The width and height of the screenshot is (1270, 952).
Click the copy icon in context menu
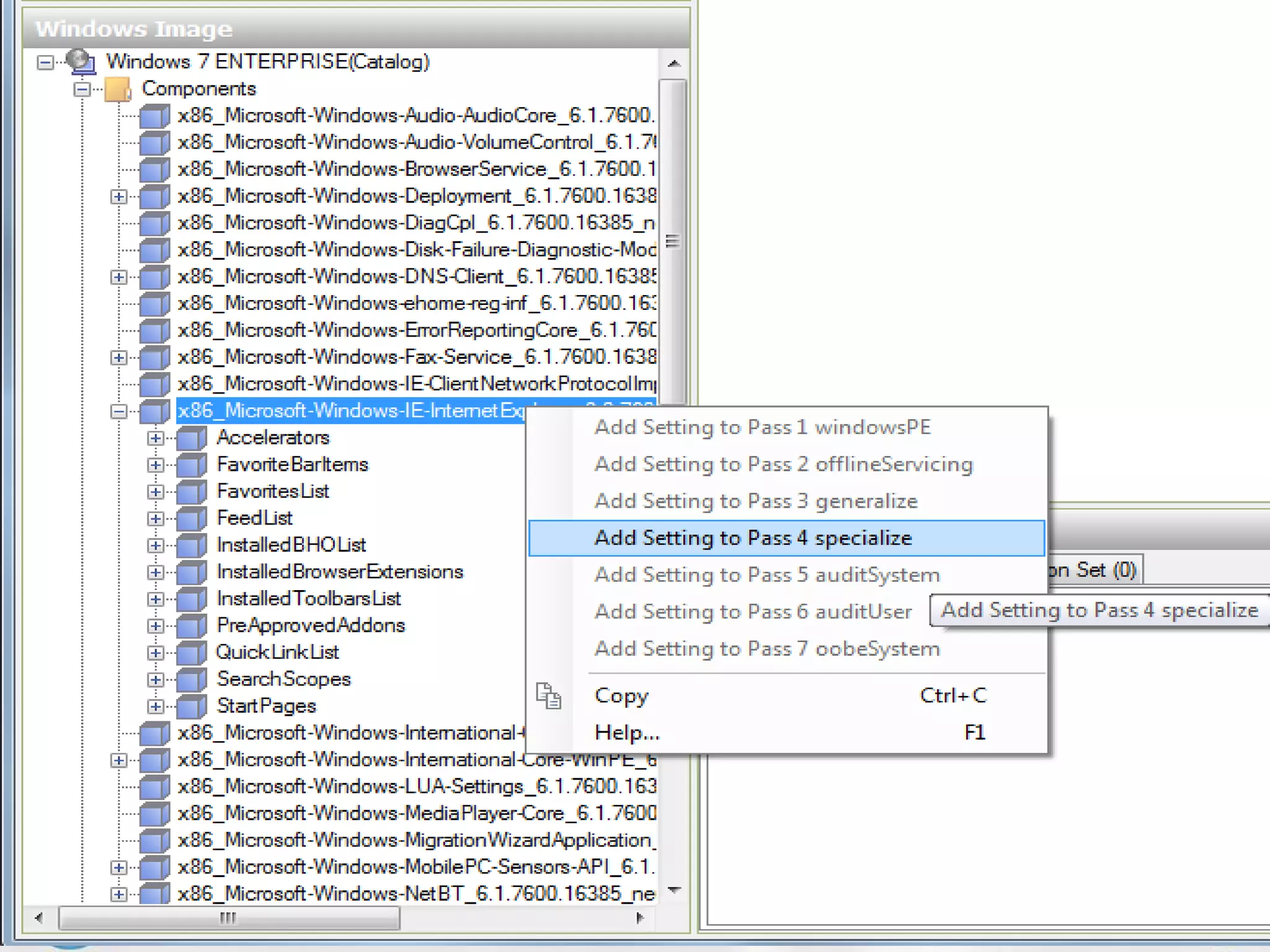tap(549, 696)
